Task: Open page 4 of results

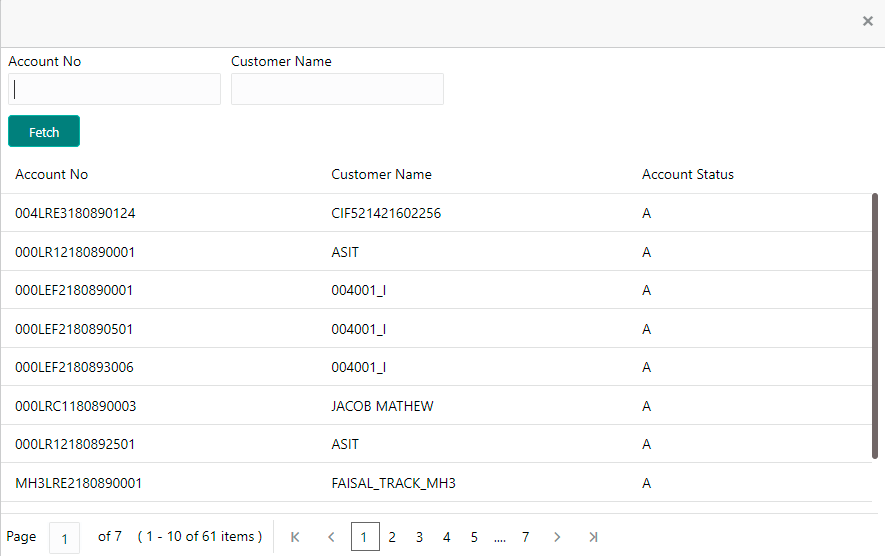Action: 446,537
